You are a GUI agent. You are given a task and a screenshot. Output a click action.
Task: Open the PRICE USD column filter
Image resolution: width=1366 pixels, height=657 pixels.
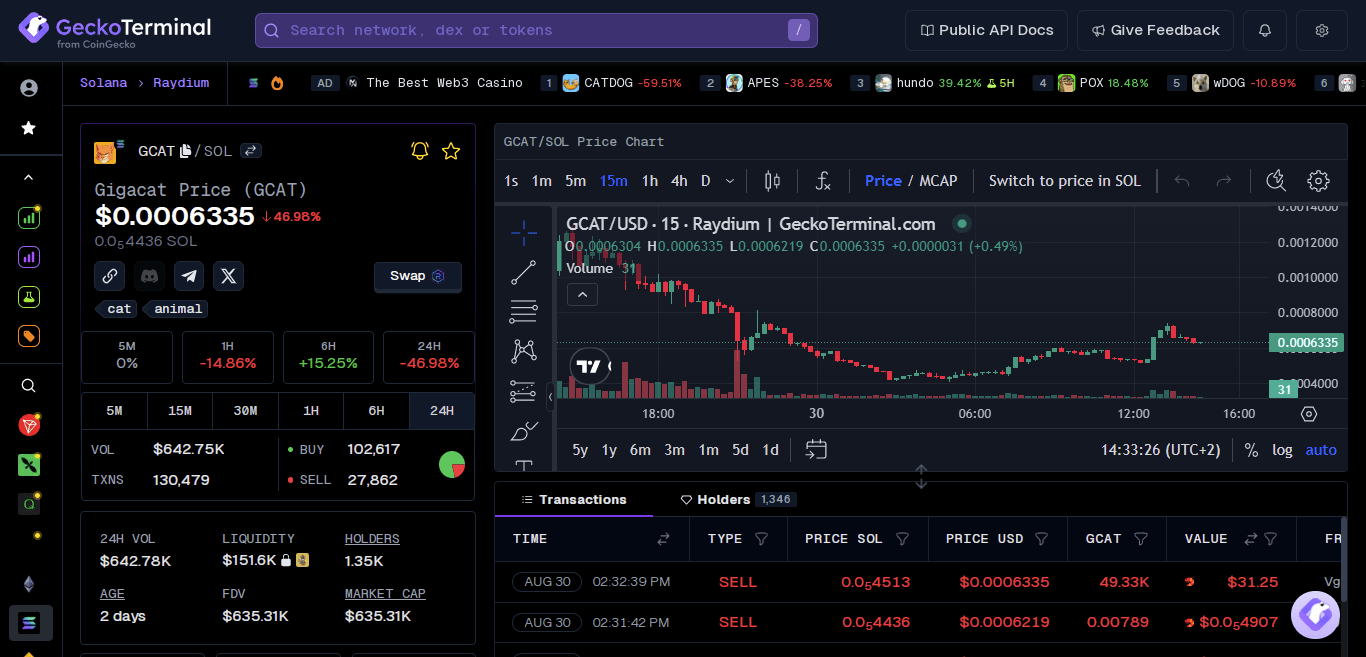point(1041,539)
